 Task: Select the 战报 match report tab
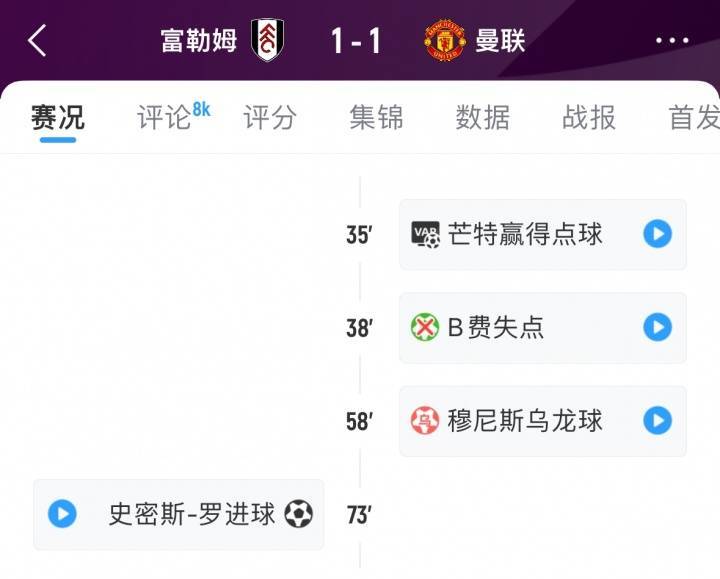(589, 118)
